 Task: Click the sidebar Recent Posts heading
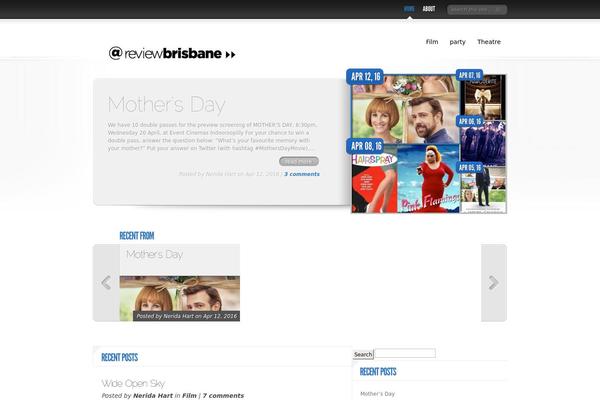coord(378,372)
